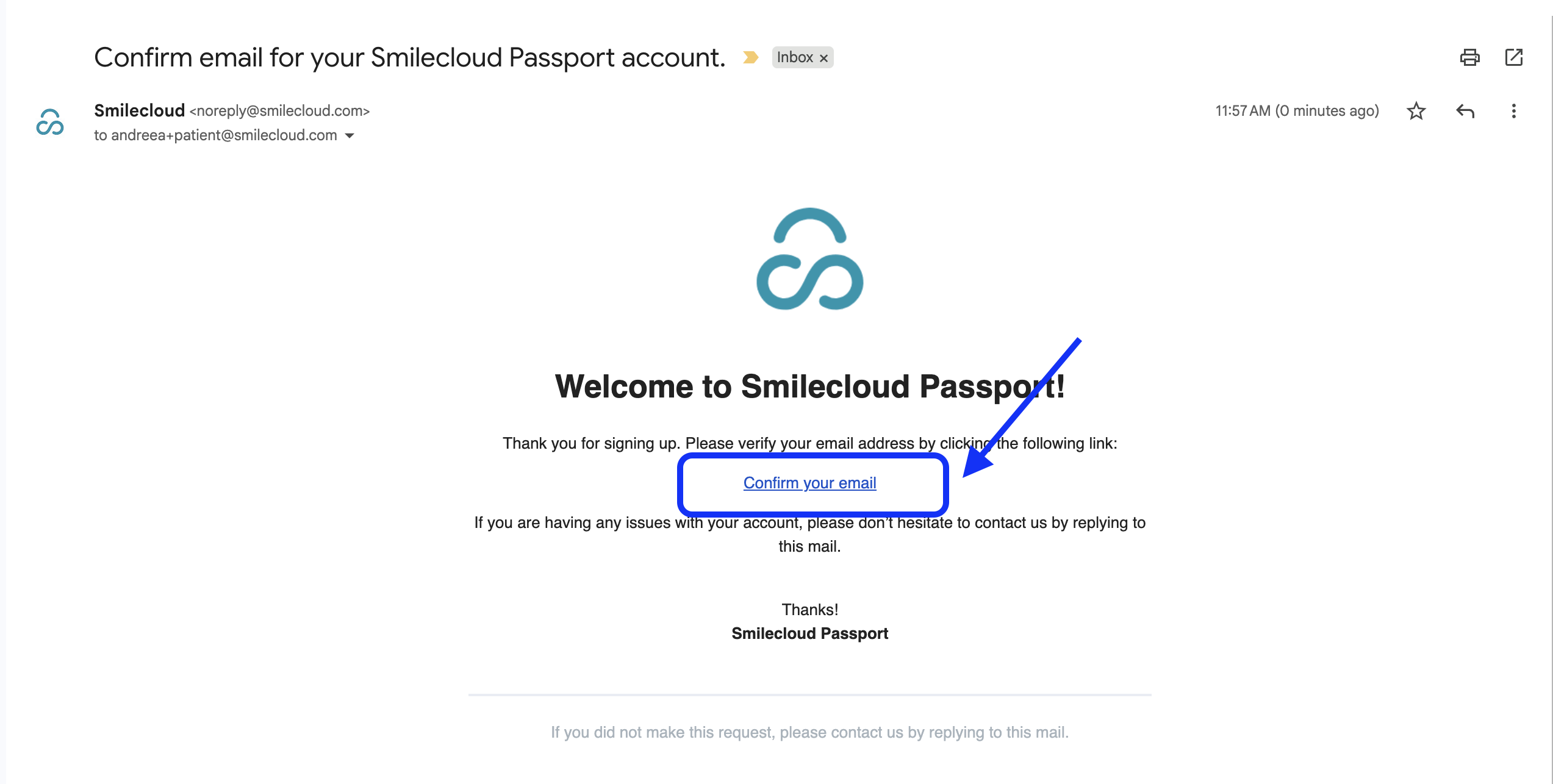Click the gray footer notice text

[809, 732]
